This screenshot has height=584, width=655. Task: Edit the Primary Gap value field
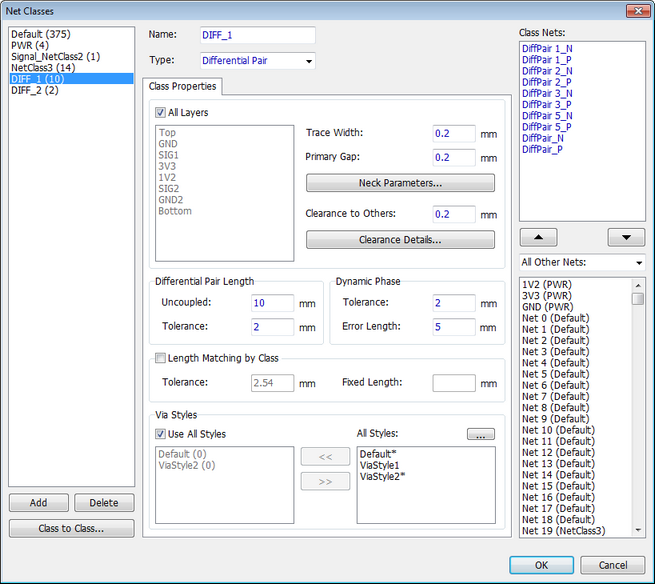454,157
